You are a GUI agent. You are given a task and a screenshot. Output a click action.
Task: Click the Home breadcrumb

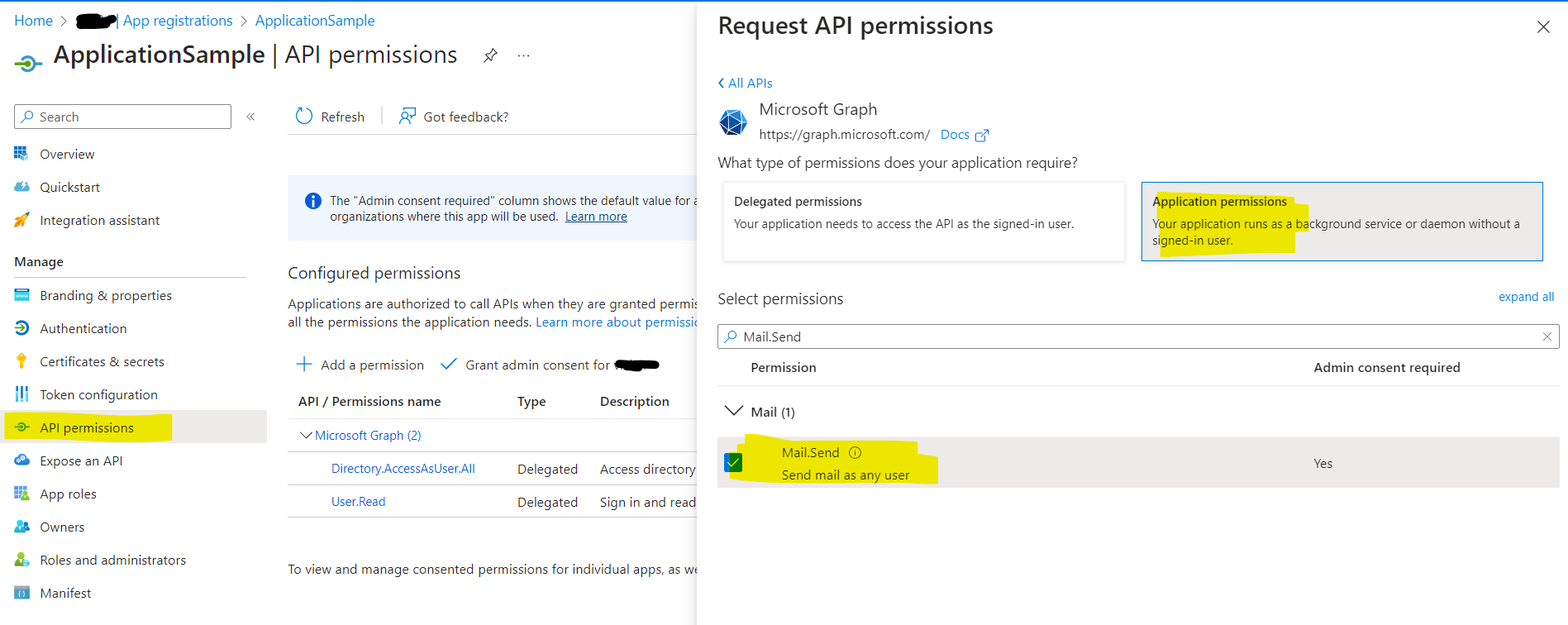[x=33, y=21]
